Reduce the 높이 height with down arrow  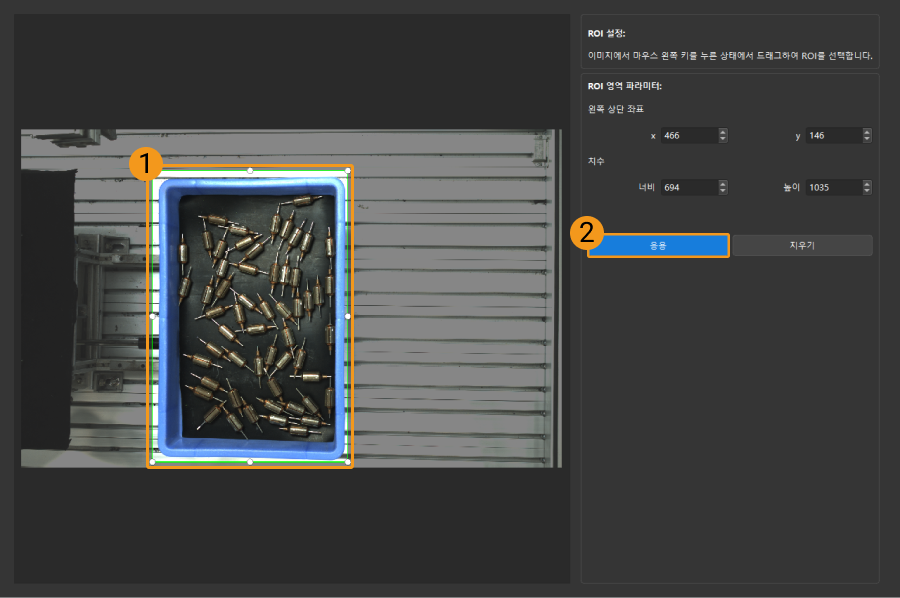(x=867, y=191)
